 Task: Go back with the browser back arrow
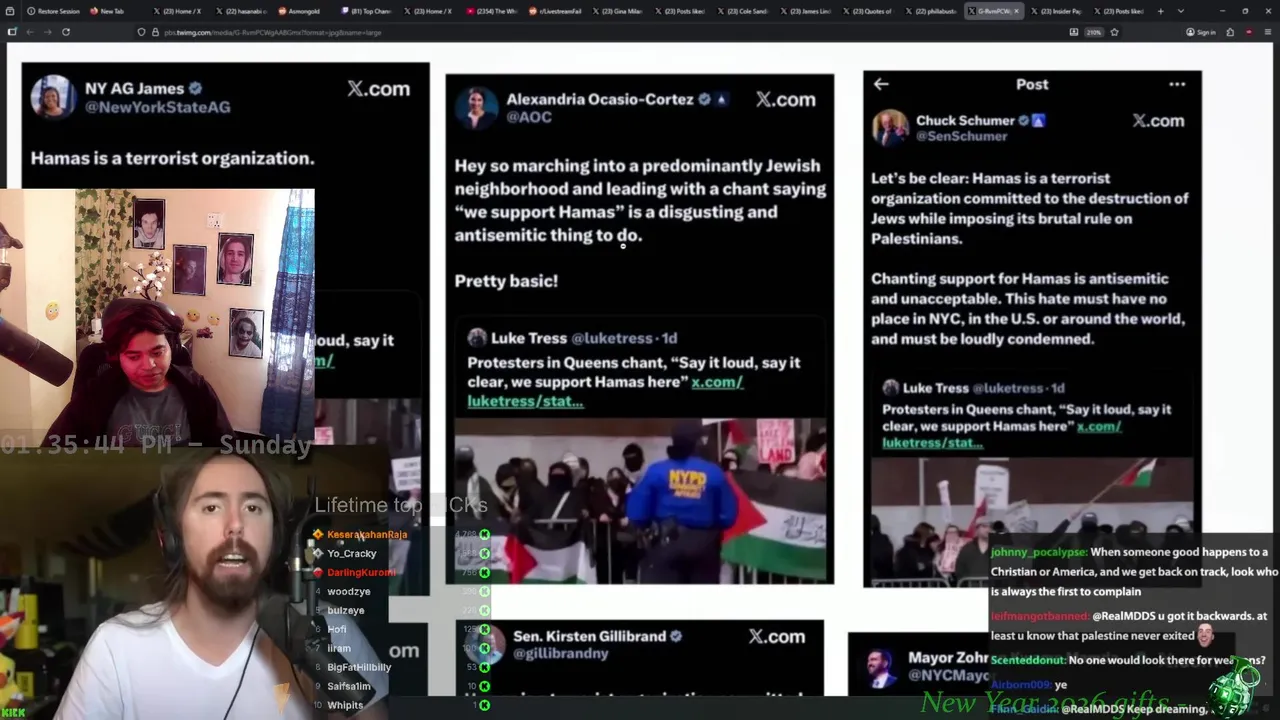[29, 32]
